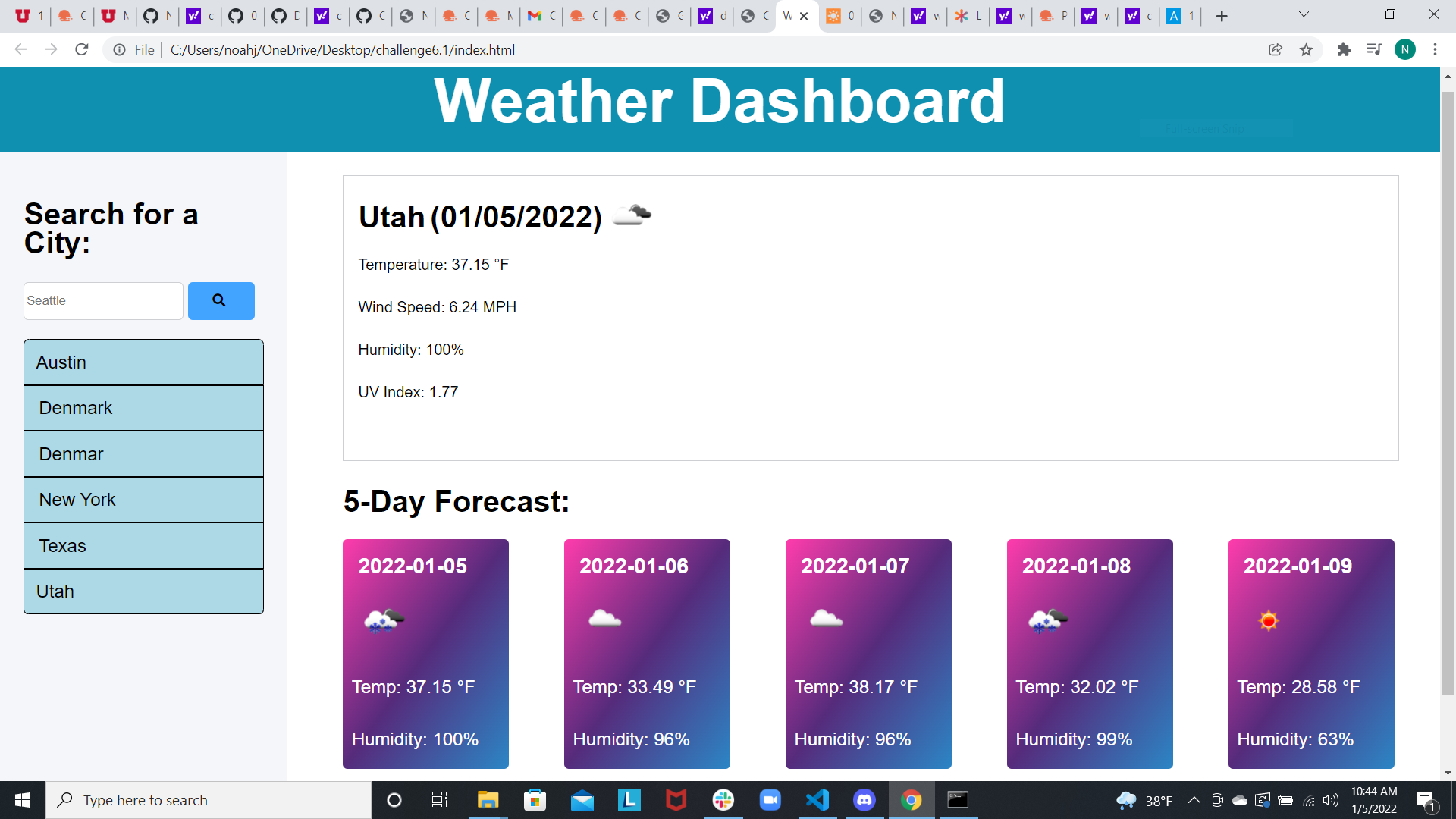
Task: Open the Extensions puzzle icon
Action: (1344, 49)
